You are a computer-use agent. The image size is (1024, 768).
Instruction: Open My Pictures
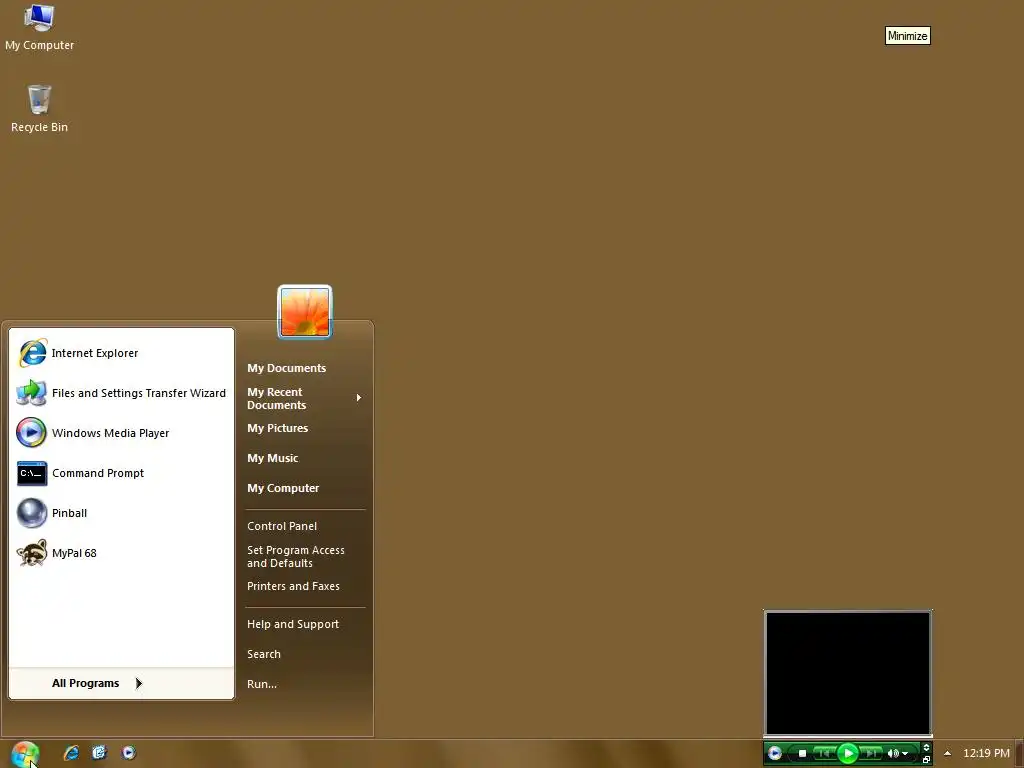tap(304, 428)
